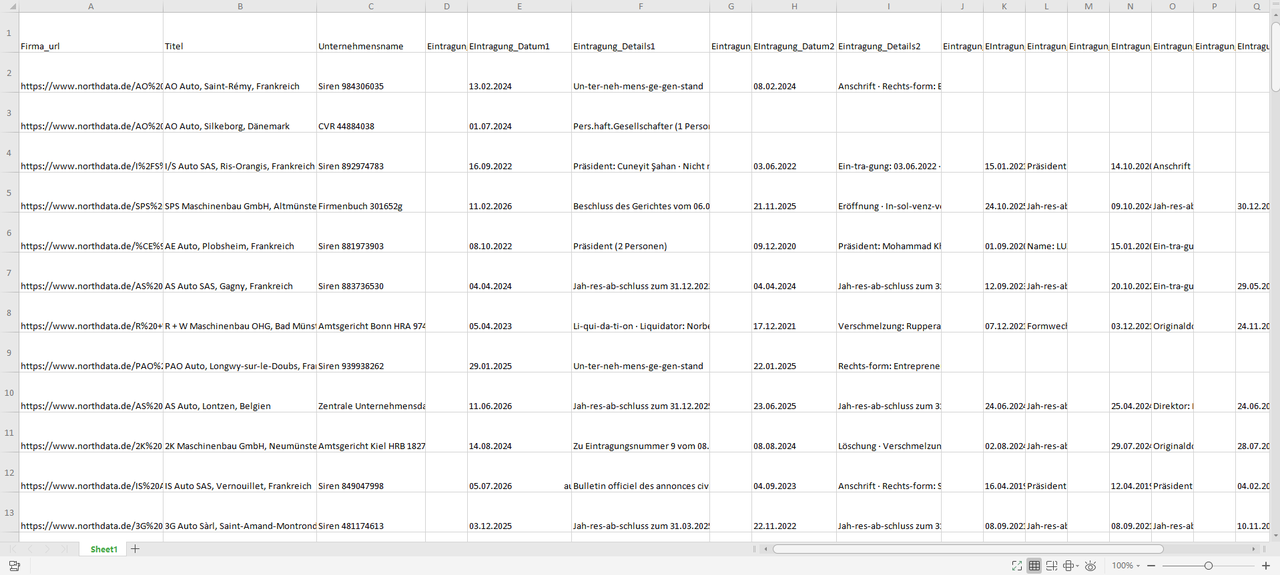Switch to page break preview icon
The image size is (1280, 575).
1051,566
